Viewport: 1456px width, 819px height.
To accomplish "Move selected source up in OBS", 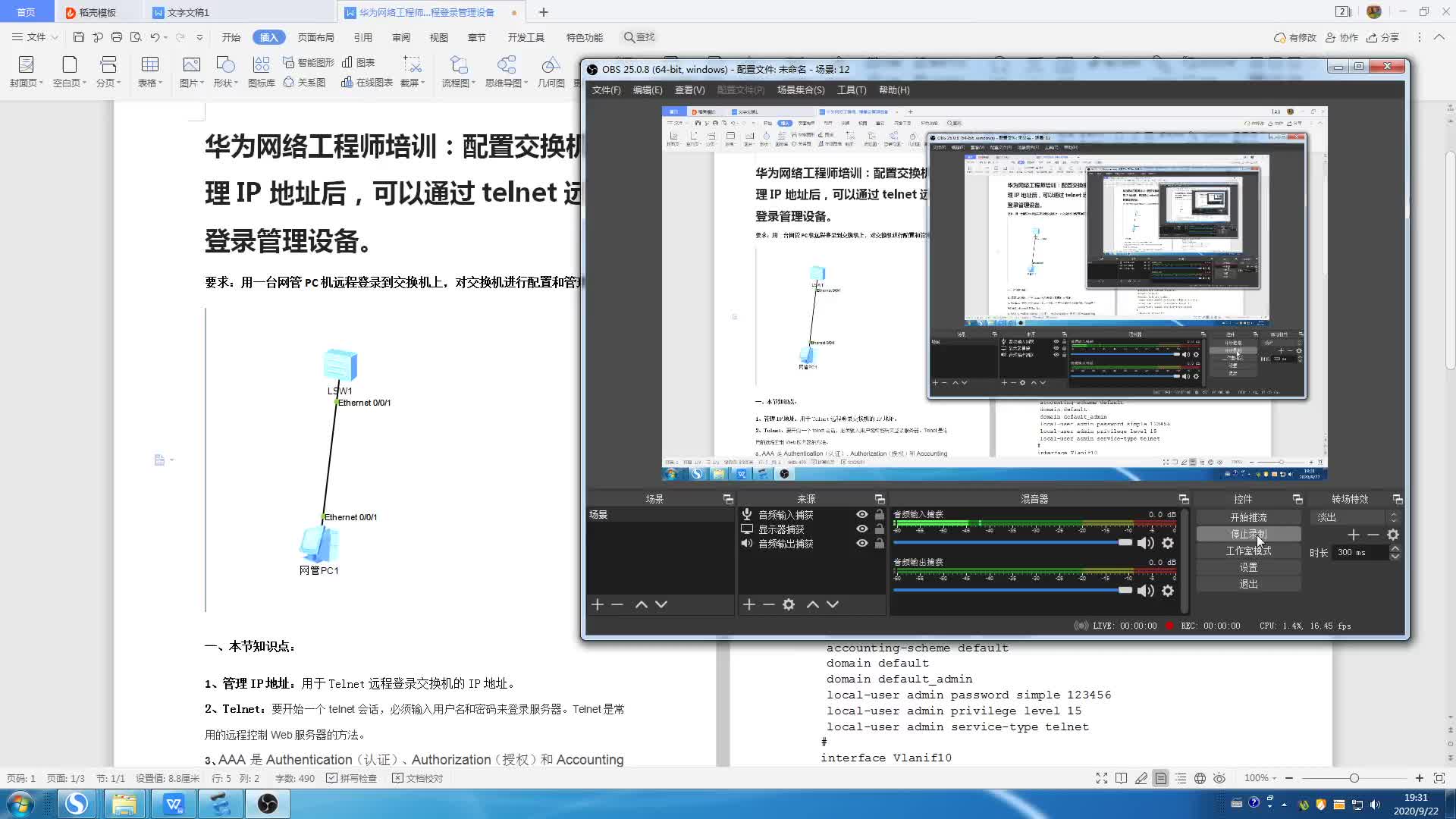I will [813, 604].
